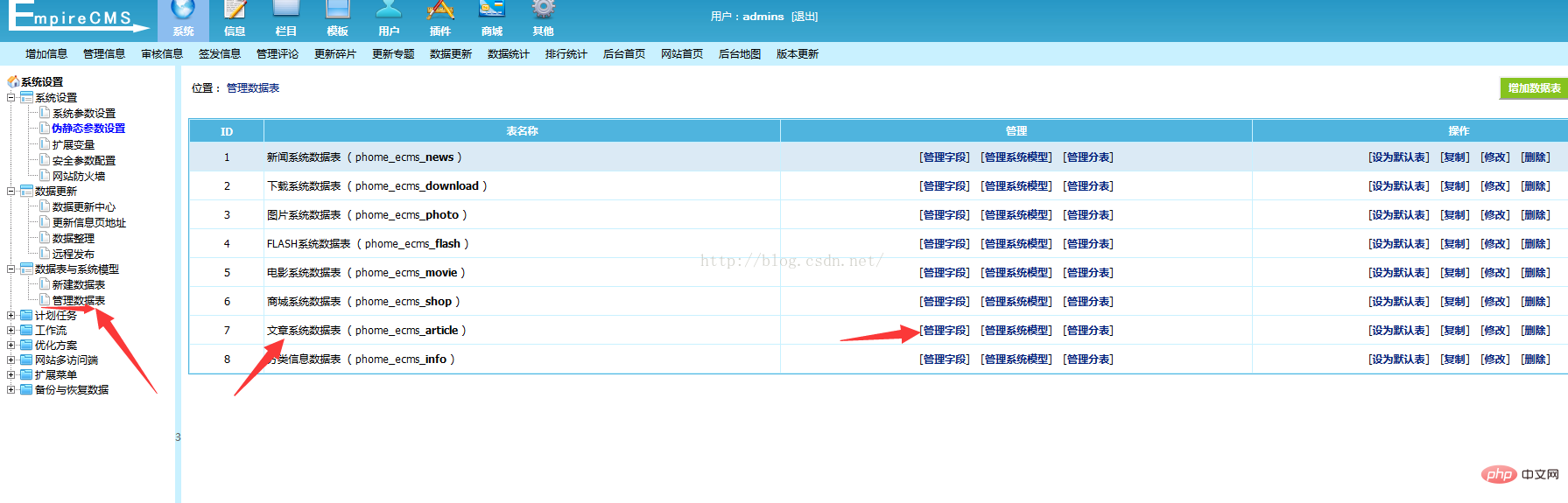Click 管理分表 for the download table
The height and width of the screenshot is (503, 1568).
click(x=1088, y=185)
